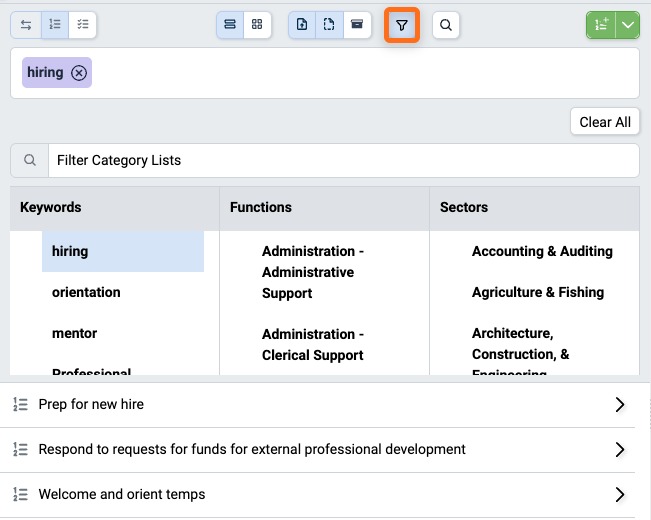Click list icon beside Respond to requests
The width and height of the screenshot is (651, 520).
[20, 450]
